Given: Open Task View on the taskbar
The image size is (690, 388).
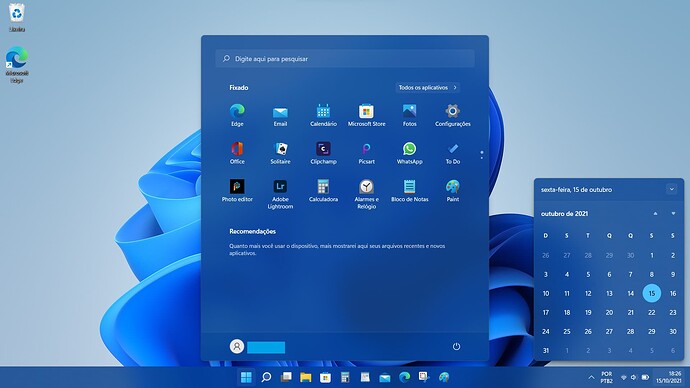Looking at the screenshot, I should click(286, 377).
